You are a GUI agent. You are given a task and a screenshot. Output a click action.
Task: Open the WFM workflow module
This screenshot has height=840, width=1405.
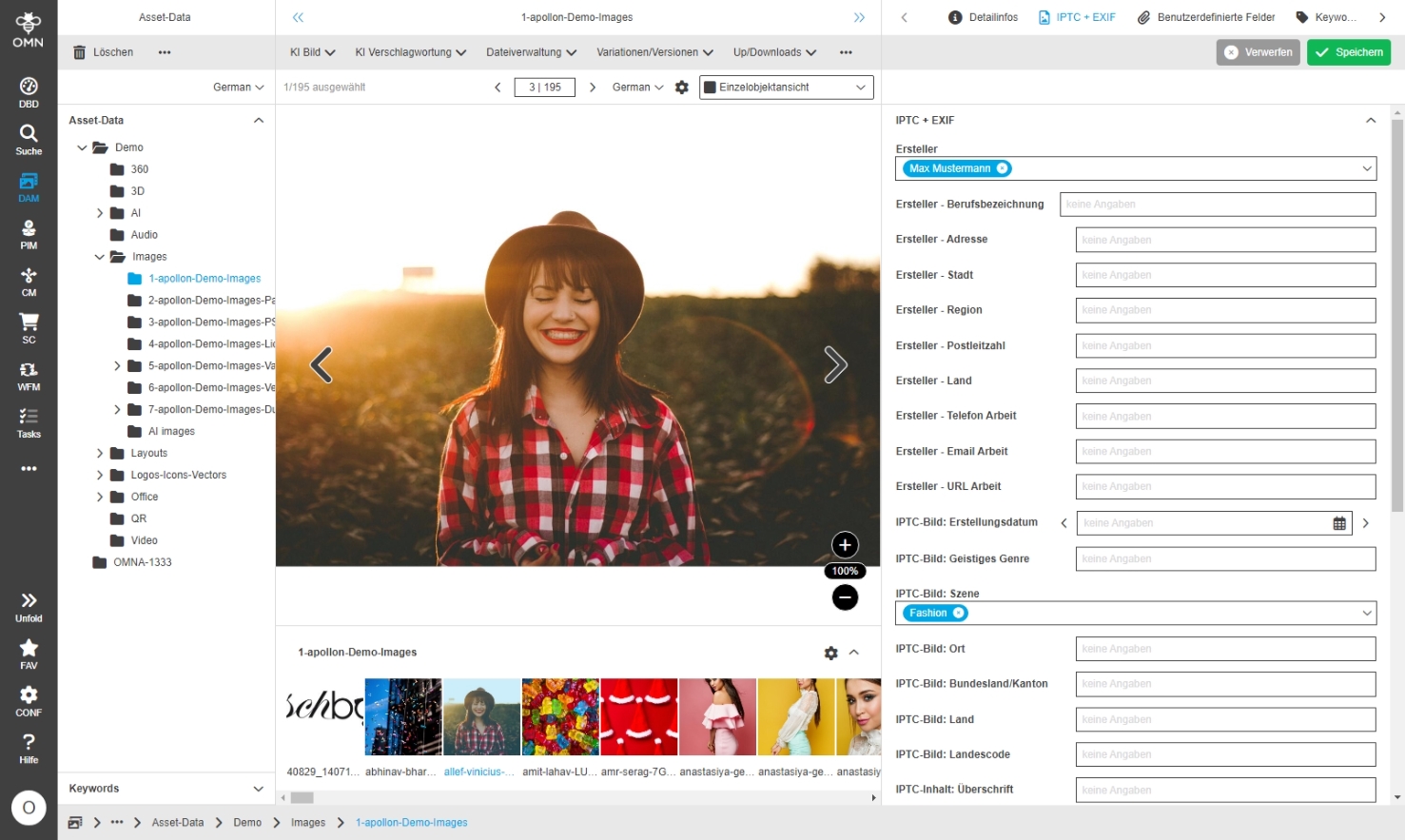click(x=29, y=375)
